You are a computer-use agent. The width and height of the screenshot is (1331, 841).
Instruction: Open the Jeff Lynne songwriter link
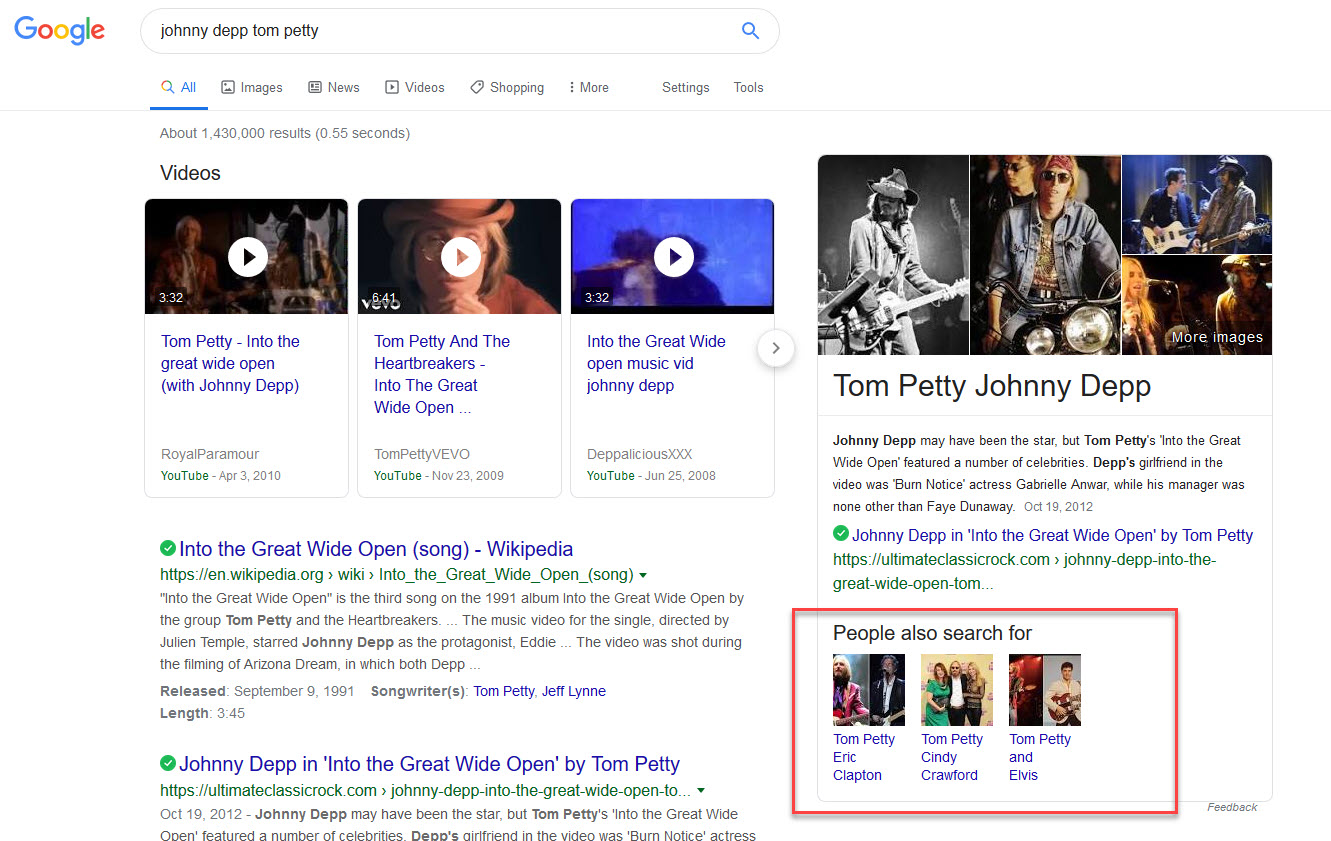coord(573,691)
